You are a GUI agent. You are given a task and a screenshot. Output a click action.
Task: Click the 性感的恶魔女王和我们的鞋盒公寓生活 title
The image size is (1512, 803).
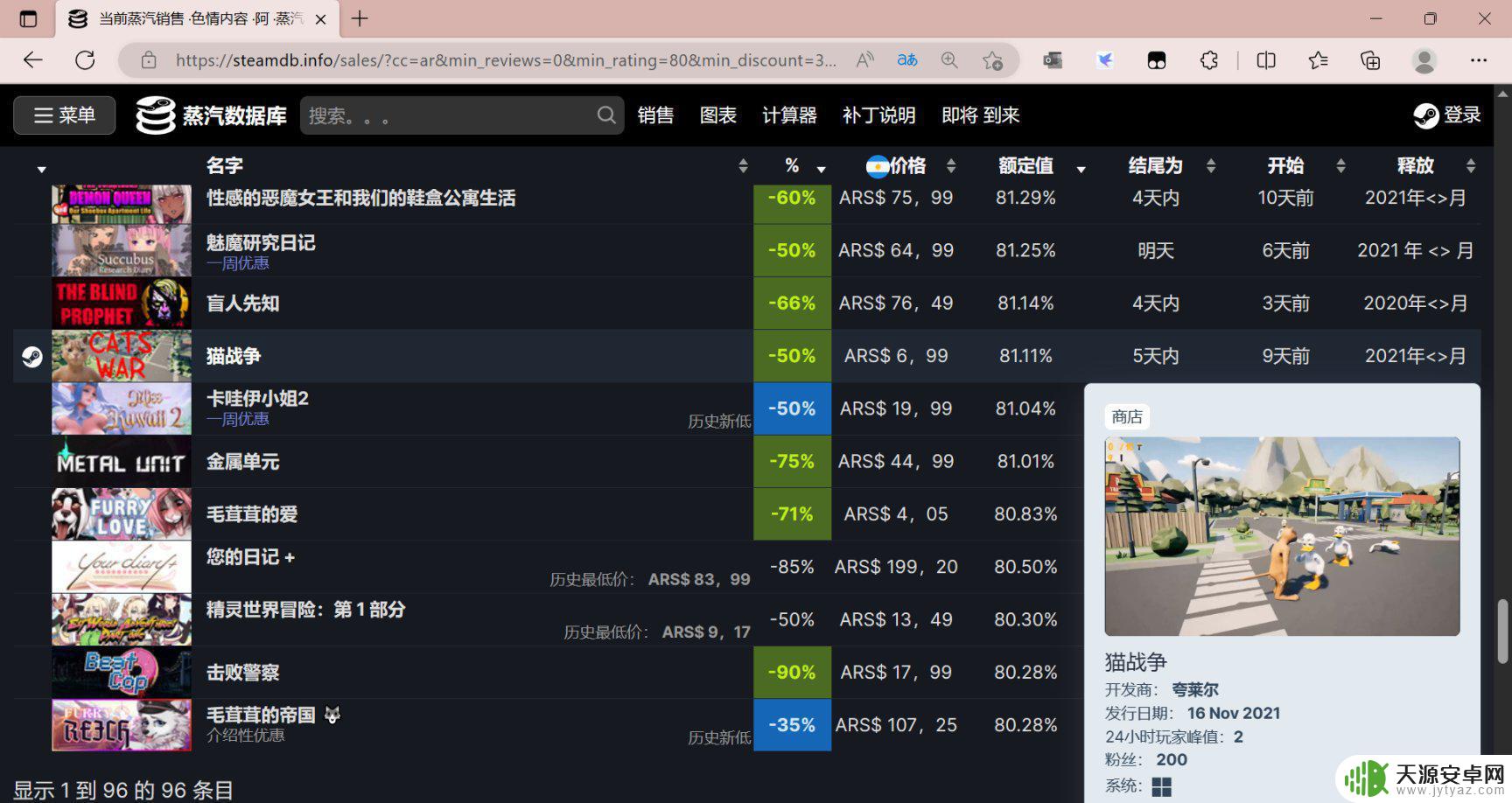pos(360,198)
